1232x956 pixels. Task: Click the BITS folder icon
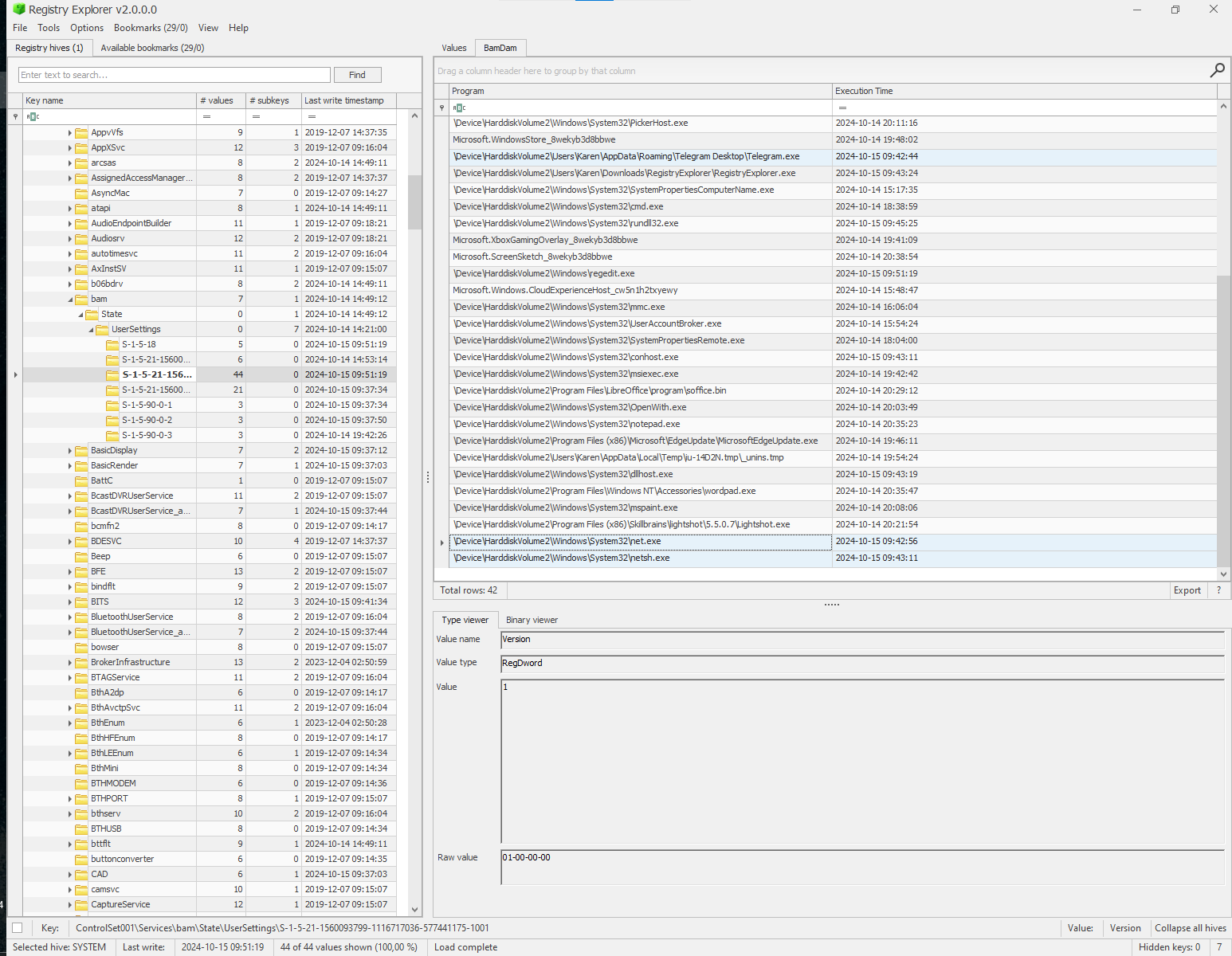[x=81, y=602]
